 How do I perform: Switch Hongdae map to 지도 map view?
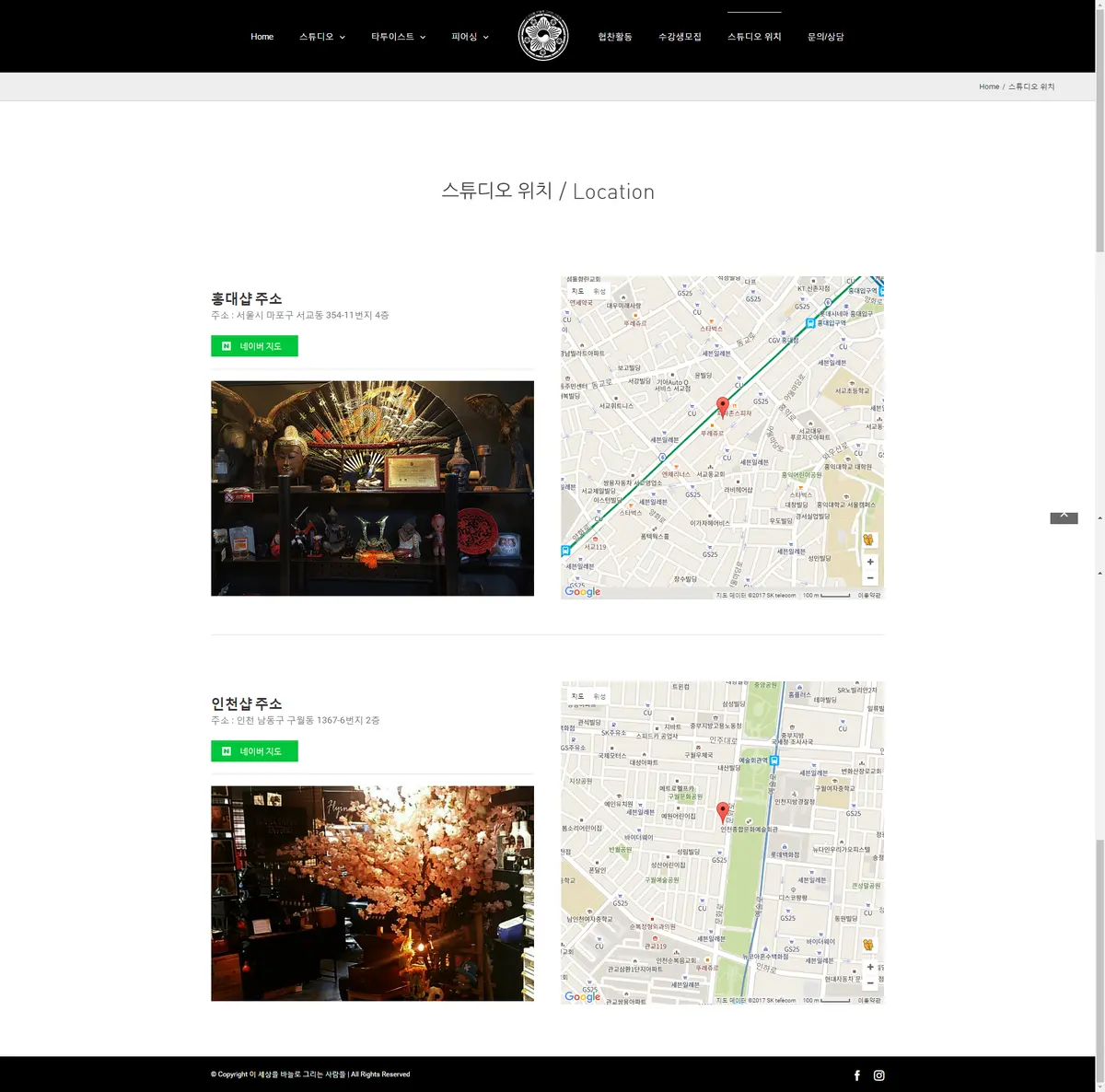pyautogui.click(x=577, y=291)
